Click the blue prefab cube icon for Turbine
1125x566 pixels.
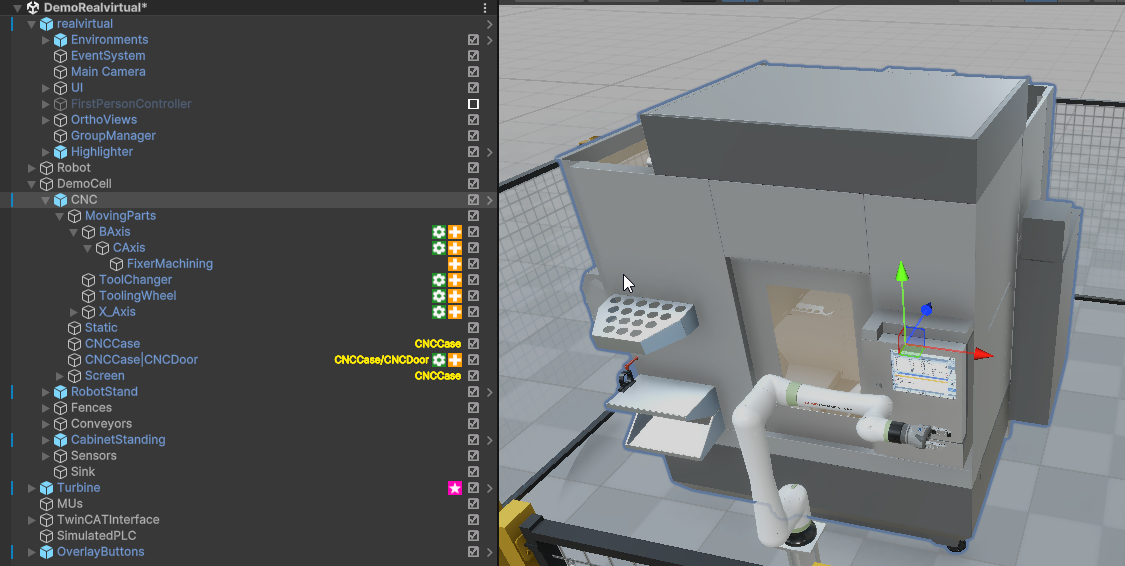pos(46,488)
